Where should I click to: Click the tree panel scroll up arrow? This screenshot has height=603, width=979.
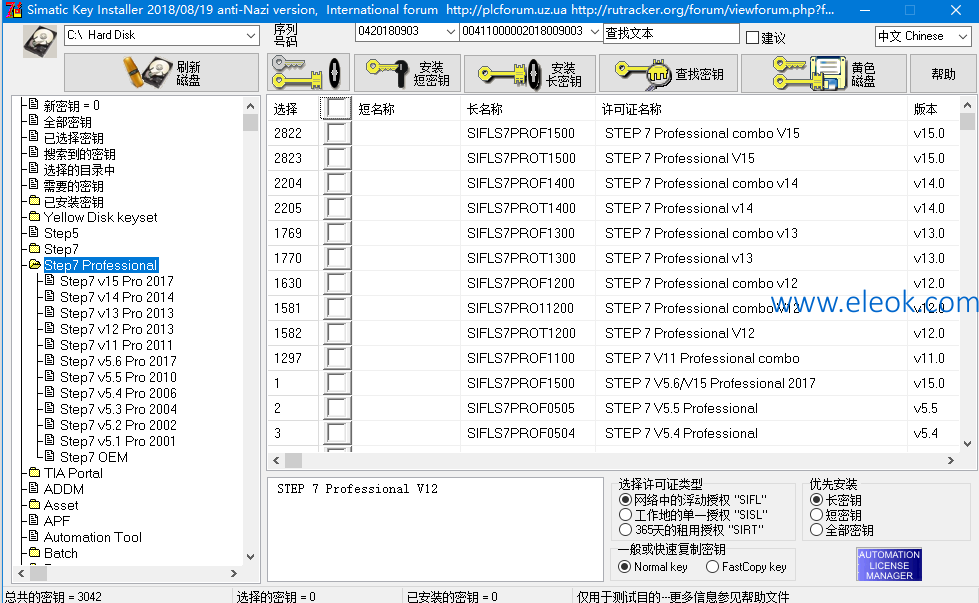[250, 105]
